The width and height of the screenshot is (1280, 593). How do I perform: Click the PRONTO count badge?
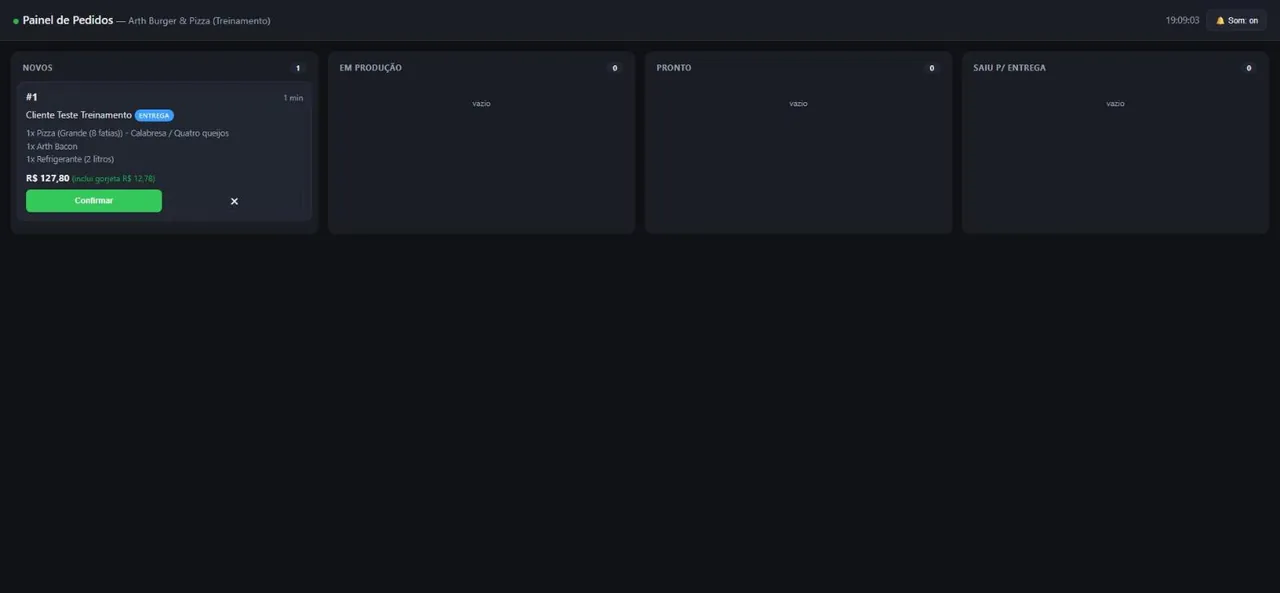click(x=931, y=68)
